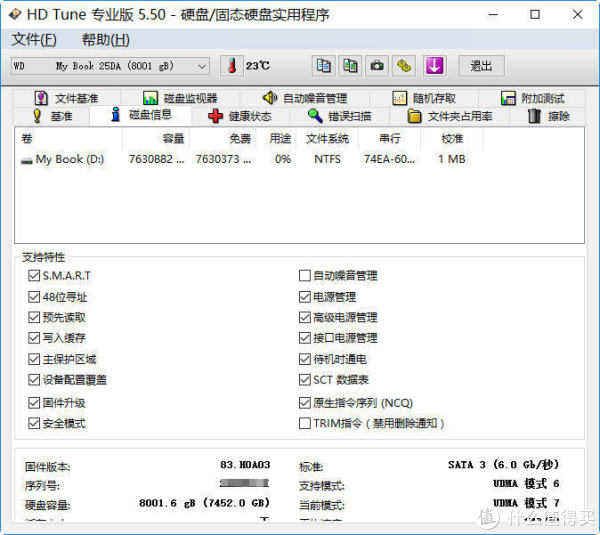Open the 帮助(H) menu
600x535 pixels.
(106, 40)
